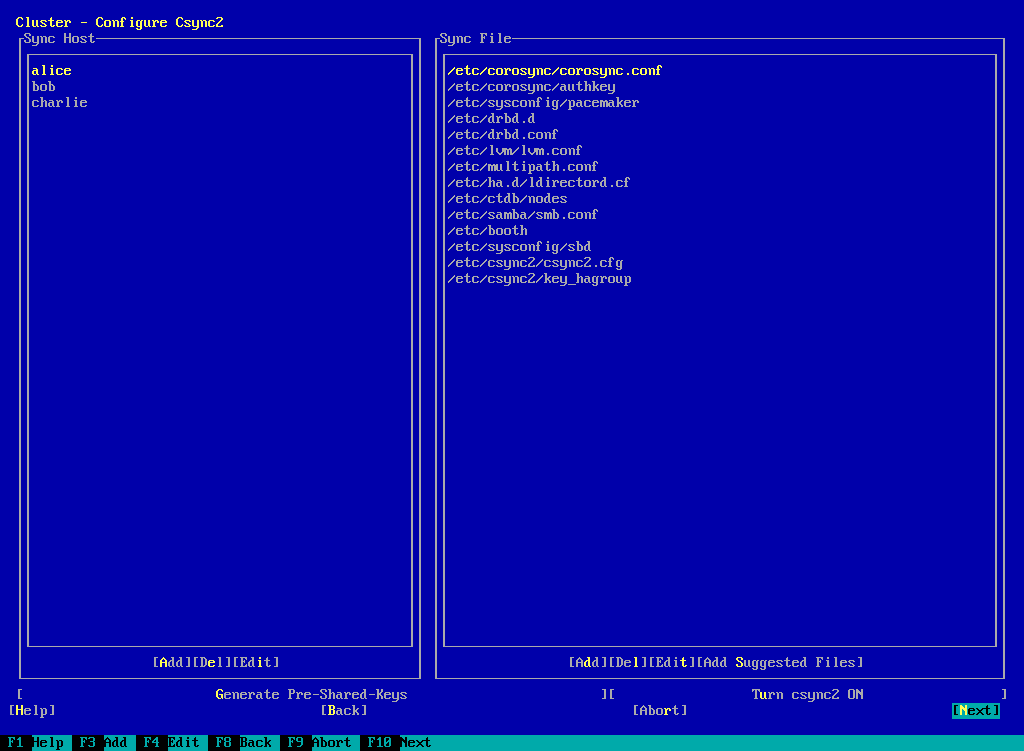Choose /etc/csync2/key_hagroup file entry
Screen dimensions: 1024x751
click(x=539, y=279)
